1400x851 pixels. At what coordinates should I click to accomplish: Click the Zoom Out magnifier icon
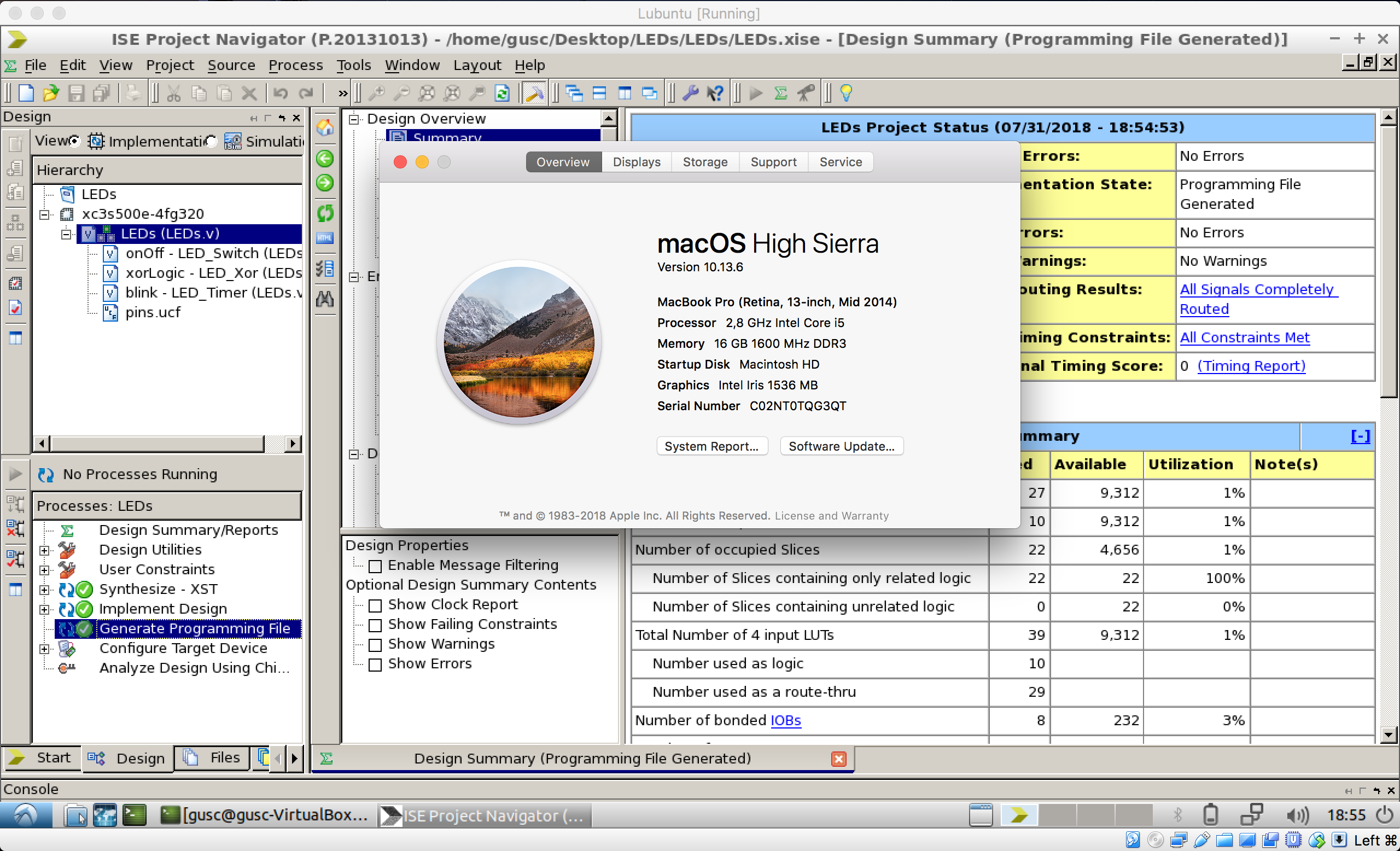coord(402,92)
